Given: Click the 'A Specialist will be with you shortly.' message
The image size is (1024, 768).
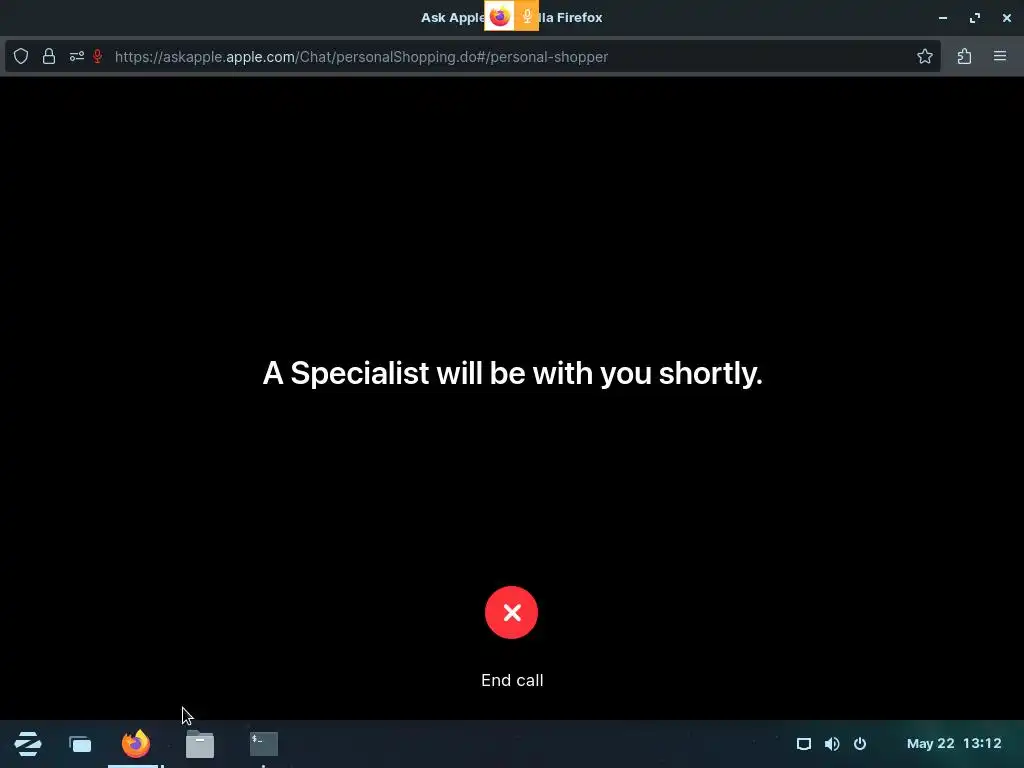Looking at the screenshot, I should click(513, 374).
